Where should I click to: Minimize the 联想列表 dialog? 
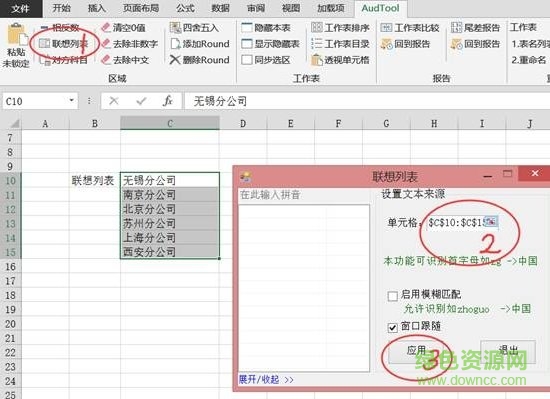pos(488,175)
